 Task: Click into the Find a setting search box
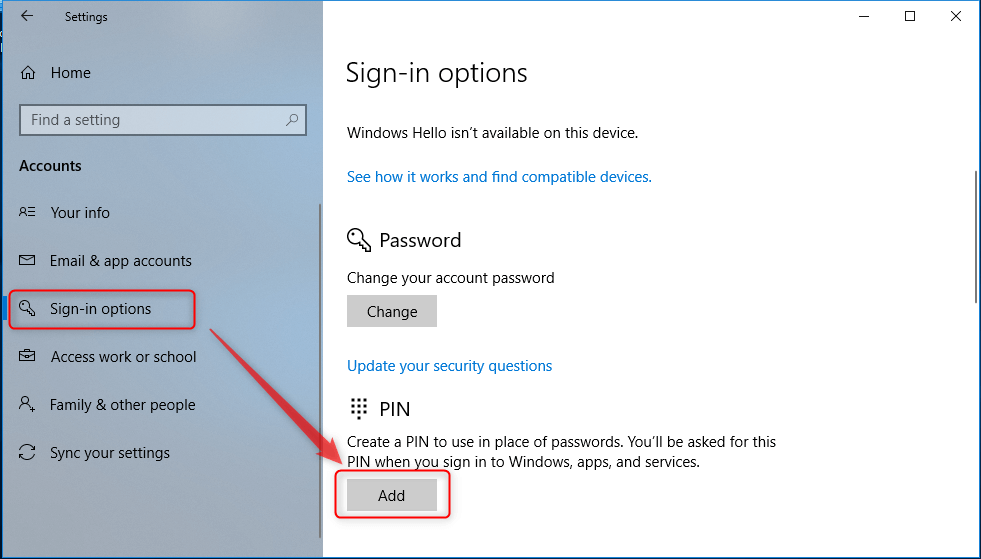163,120
